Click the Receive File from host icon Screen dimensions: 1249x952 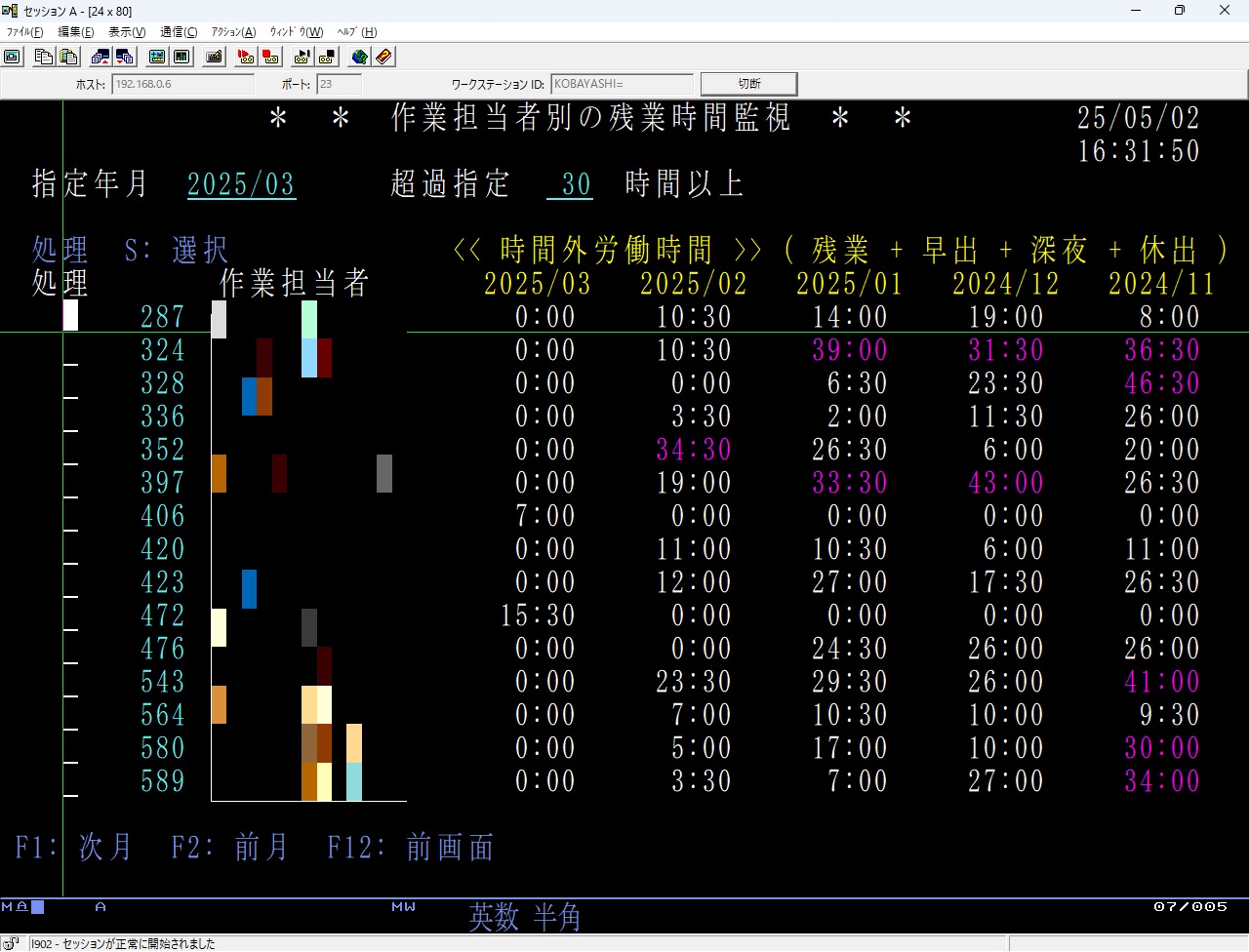tap(125, 57)
